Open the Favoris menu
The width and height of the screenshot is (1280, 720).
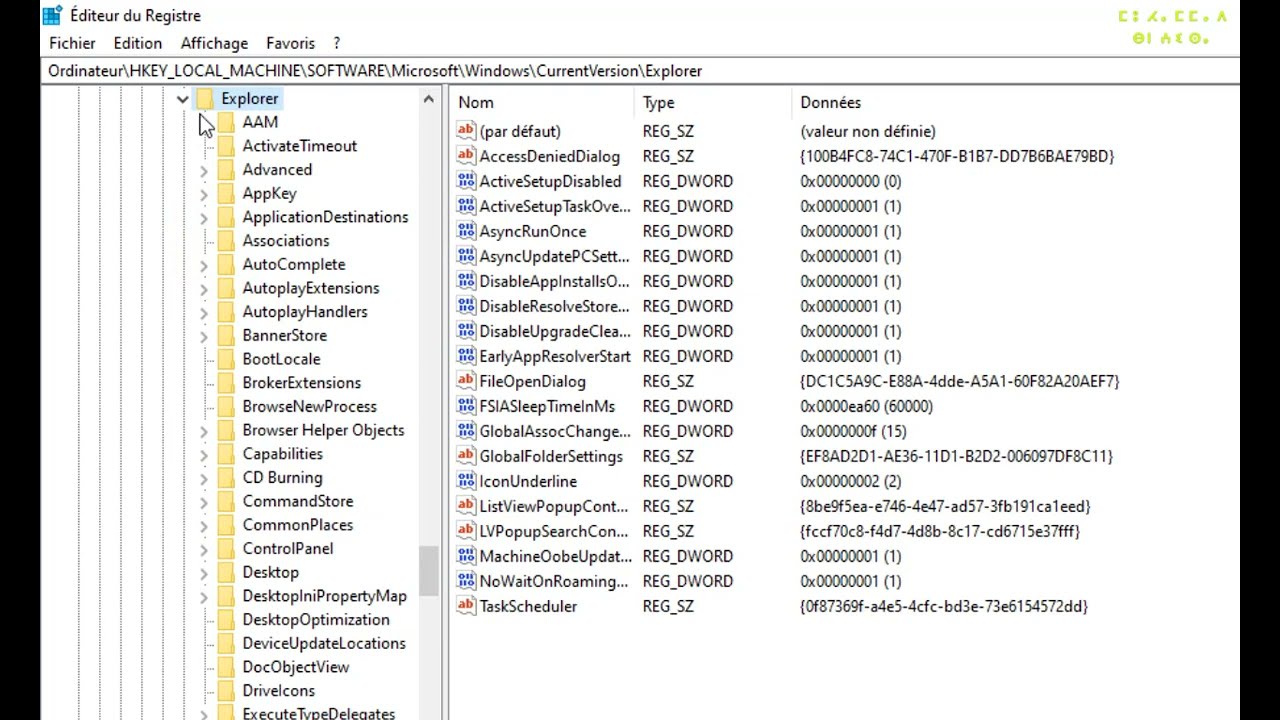click(290, 43)
